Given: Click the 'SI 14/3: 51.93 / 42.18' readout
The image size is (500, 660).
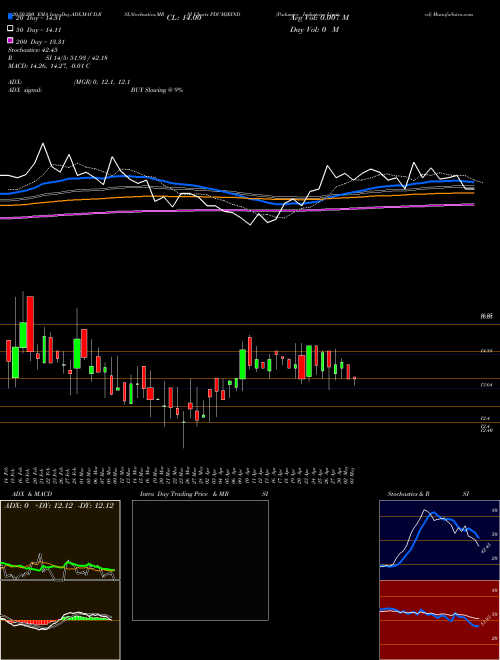Looking at the screenshot, I should click(x=77, y=58).
